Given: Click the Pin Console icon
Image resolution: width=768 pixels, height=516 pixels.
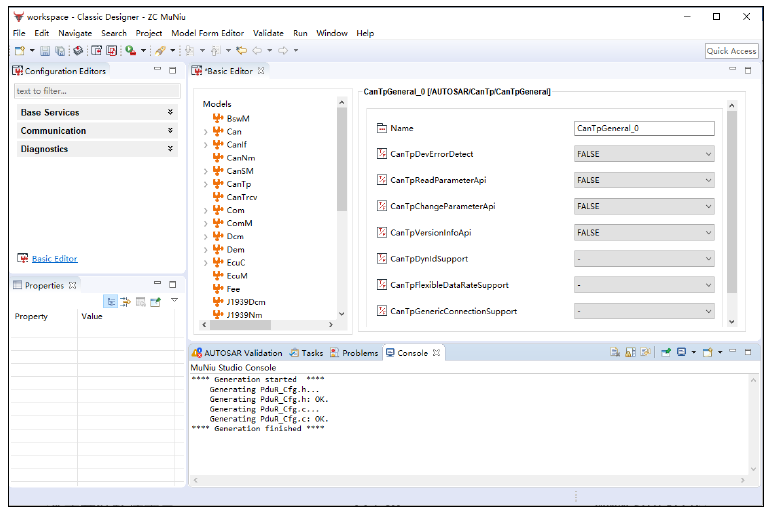Looking at the screenshot, I should click(666, 352).
